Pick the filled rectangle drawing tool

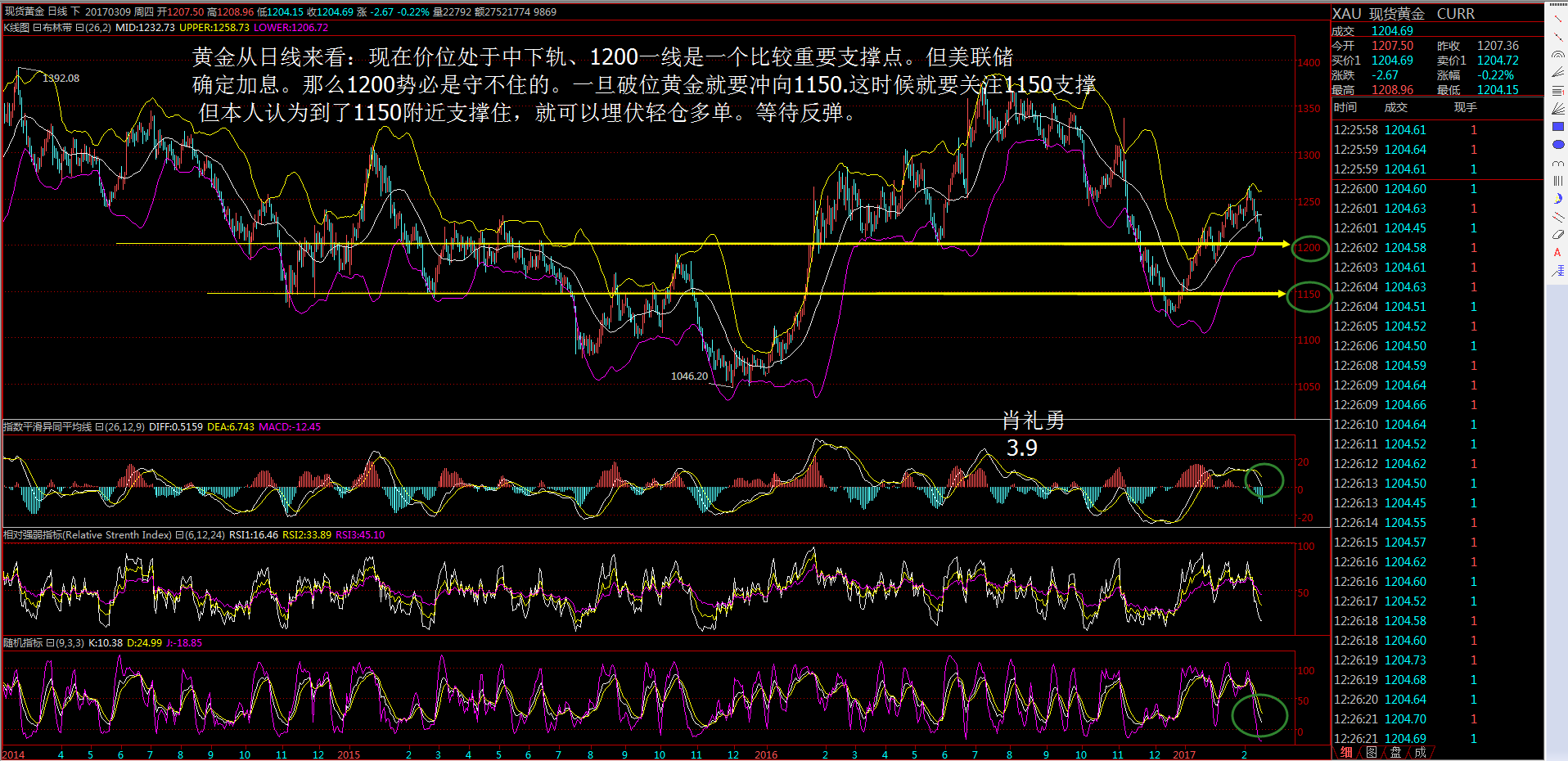click(x=1557, y=127)
